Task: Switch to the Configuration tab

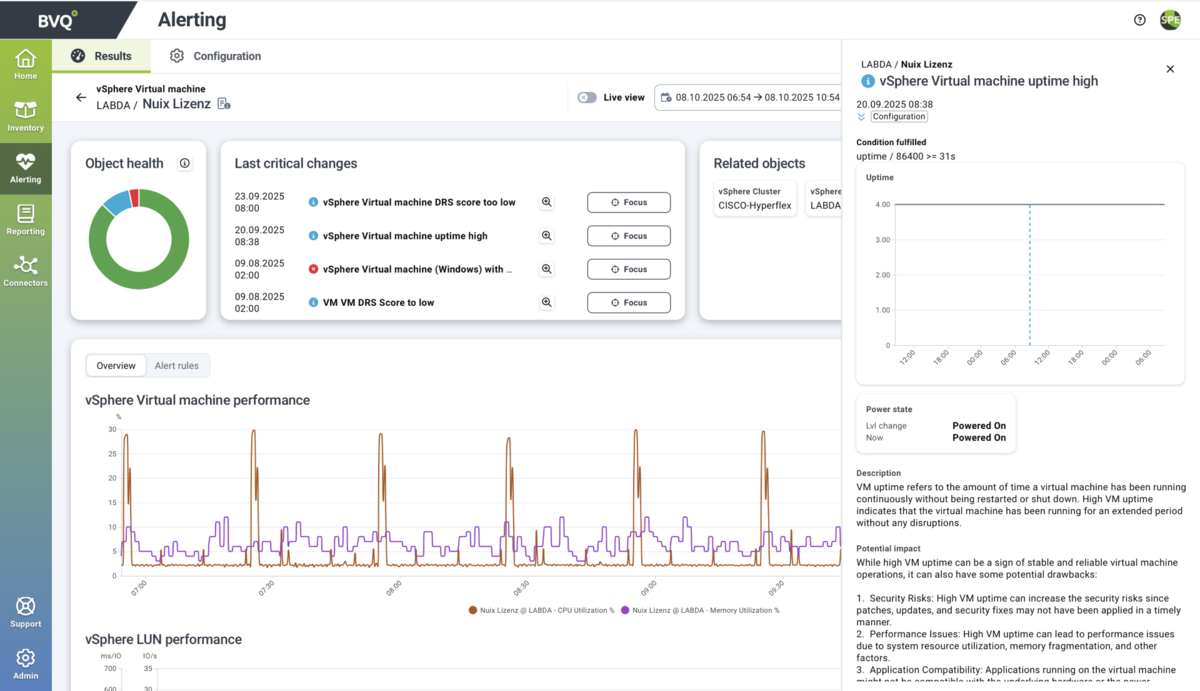Action: 215,56
